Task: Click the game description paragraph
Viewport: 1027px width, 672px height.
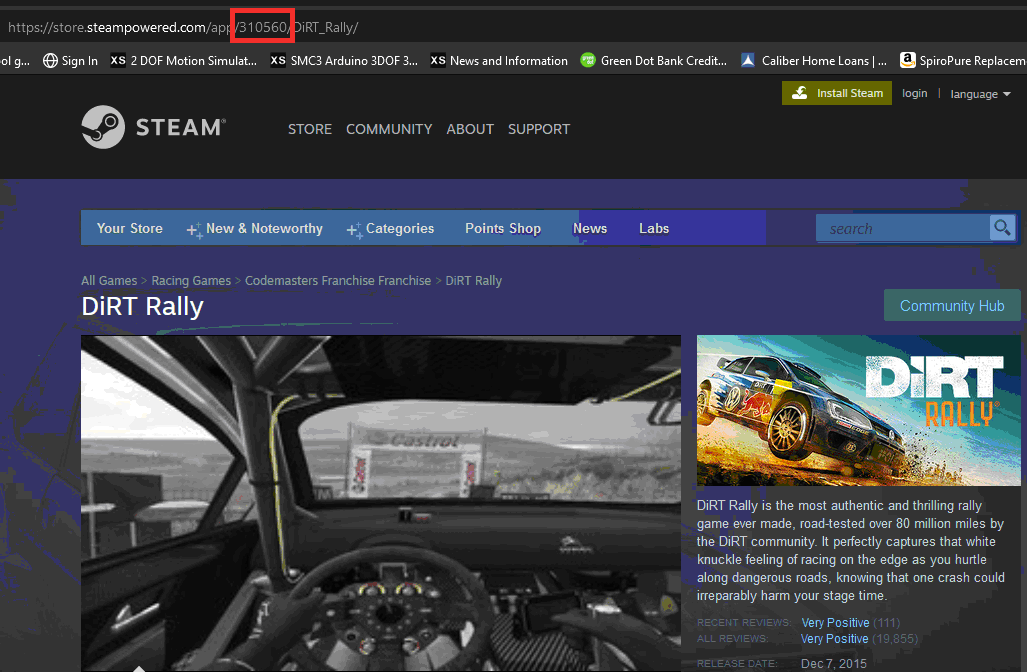Action: point(851,550)
